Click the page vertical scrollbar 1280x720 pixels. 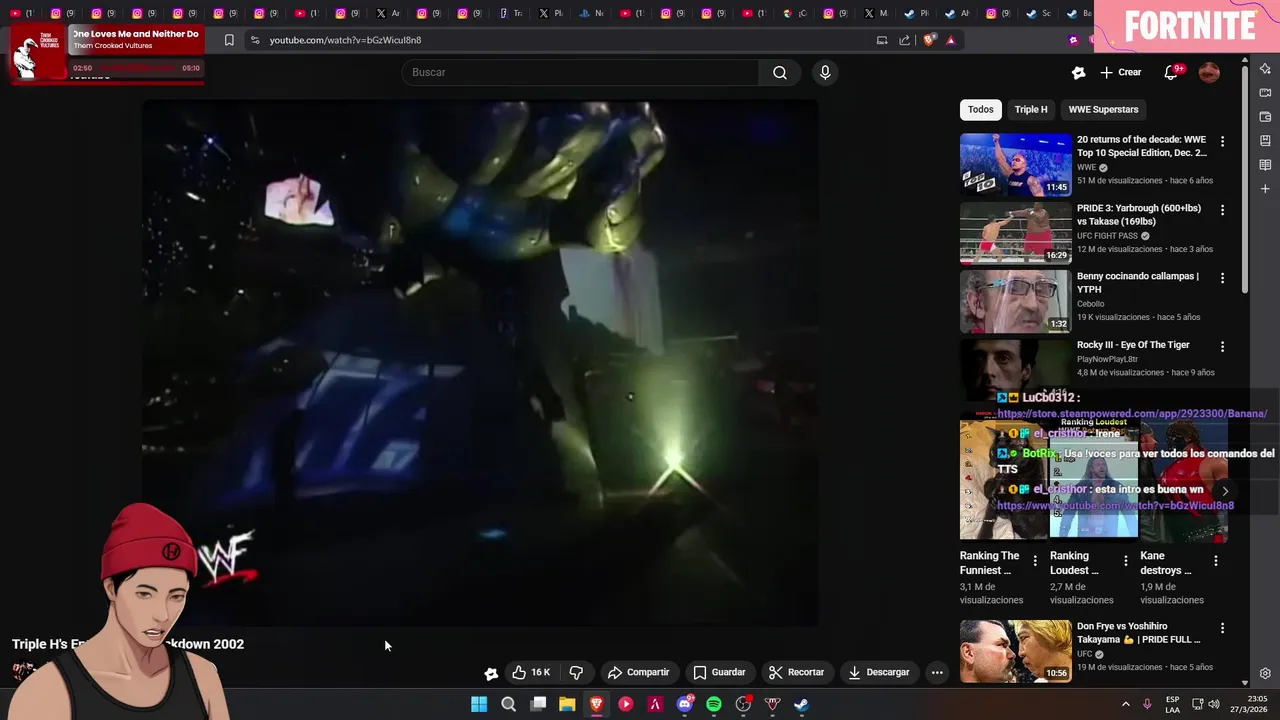[1244, 180]
